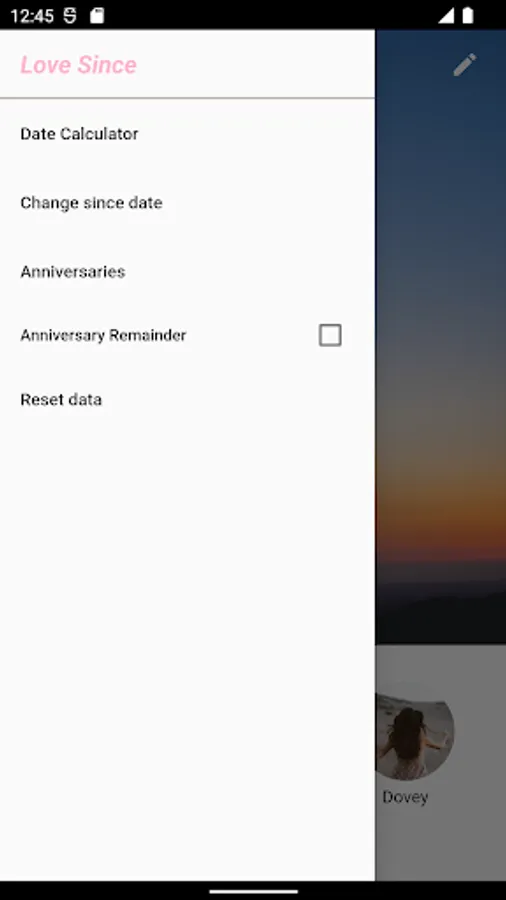Tap the Android home gesture pill
Screen dimensions: 506x900
click(x=253, y=891)
